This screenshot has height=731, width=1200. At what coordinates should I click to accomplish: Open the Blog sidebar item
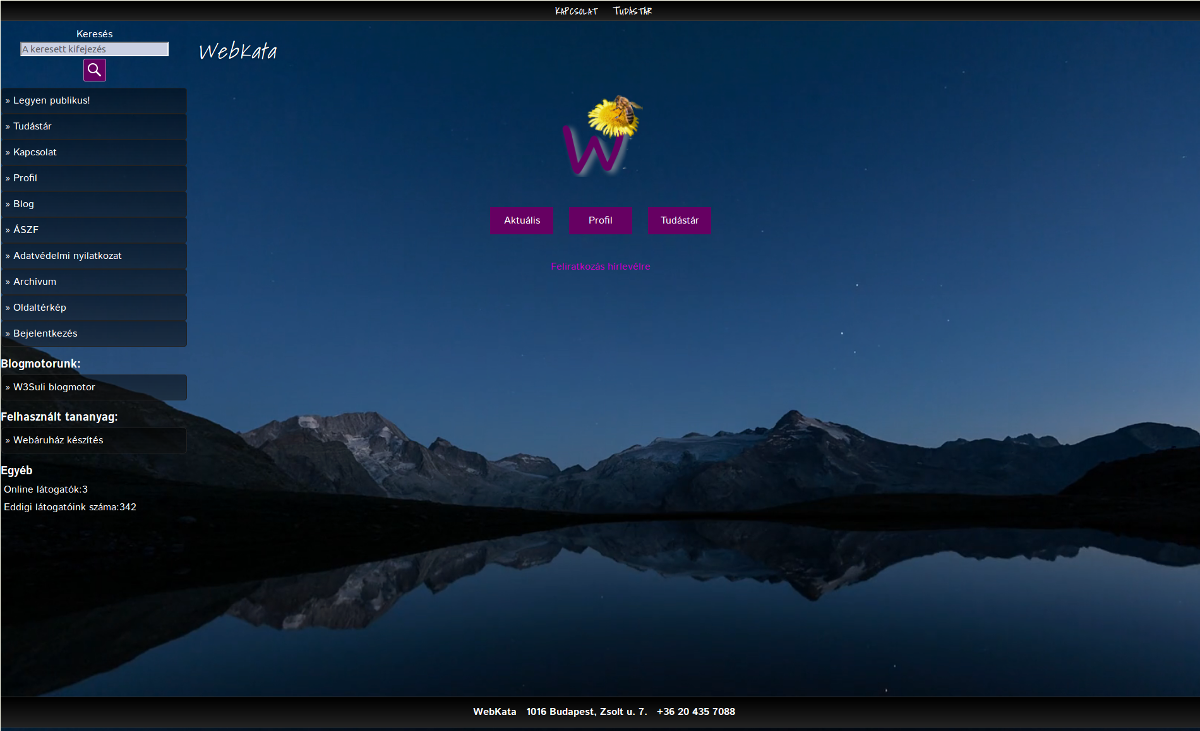pyautogui.click(x=23, y=204)
